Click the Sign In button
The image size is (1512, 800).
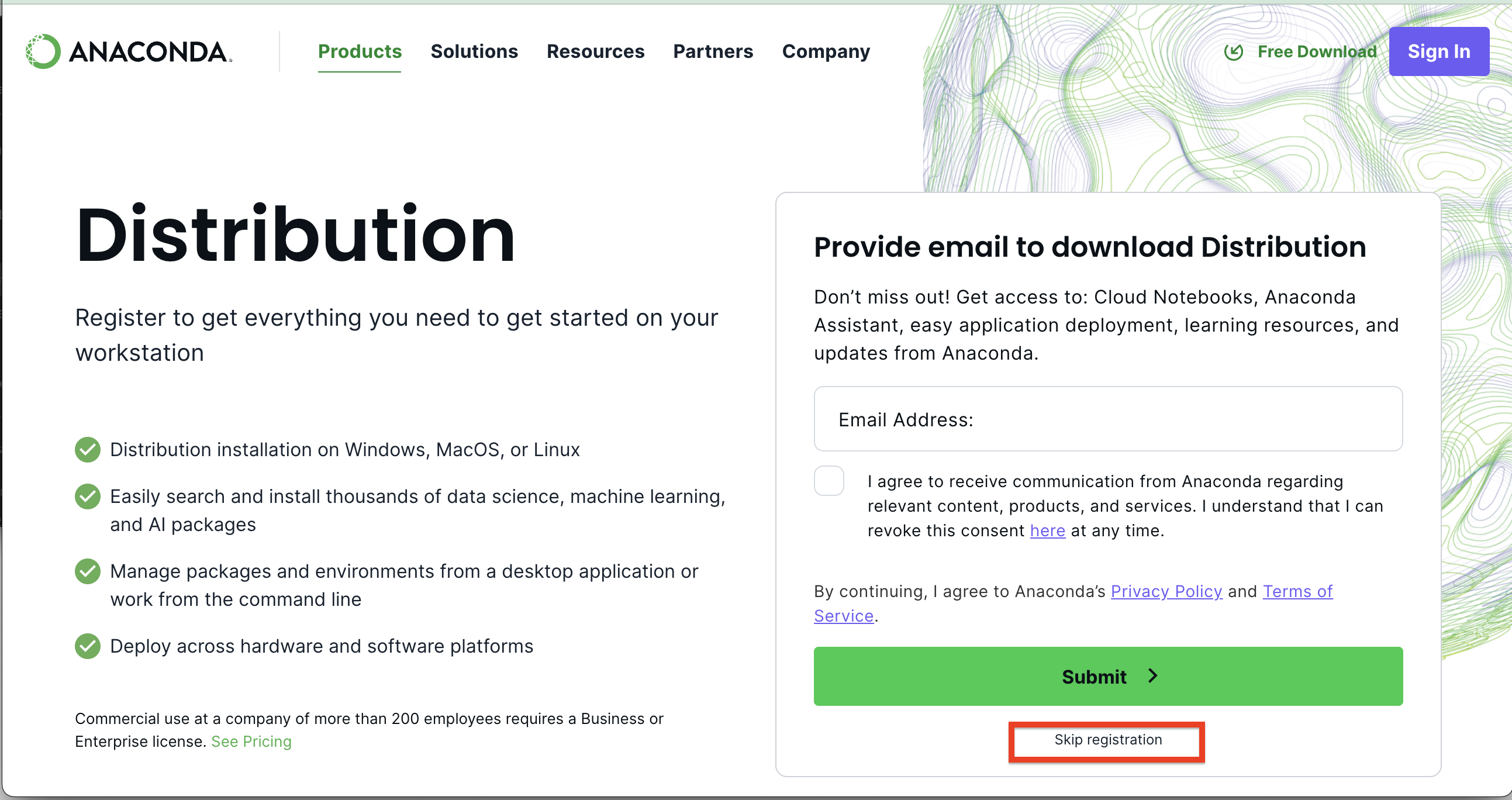coord(1439,51)
